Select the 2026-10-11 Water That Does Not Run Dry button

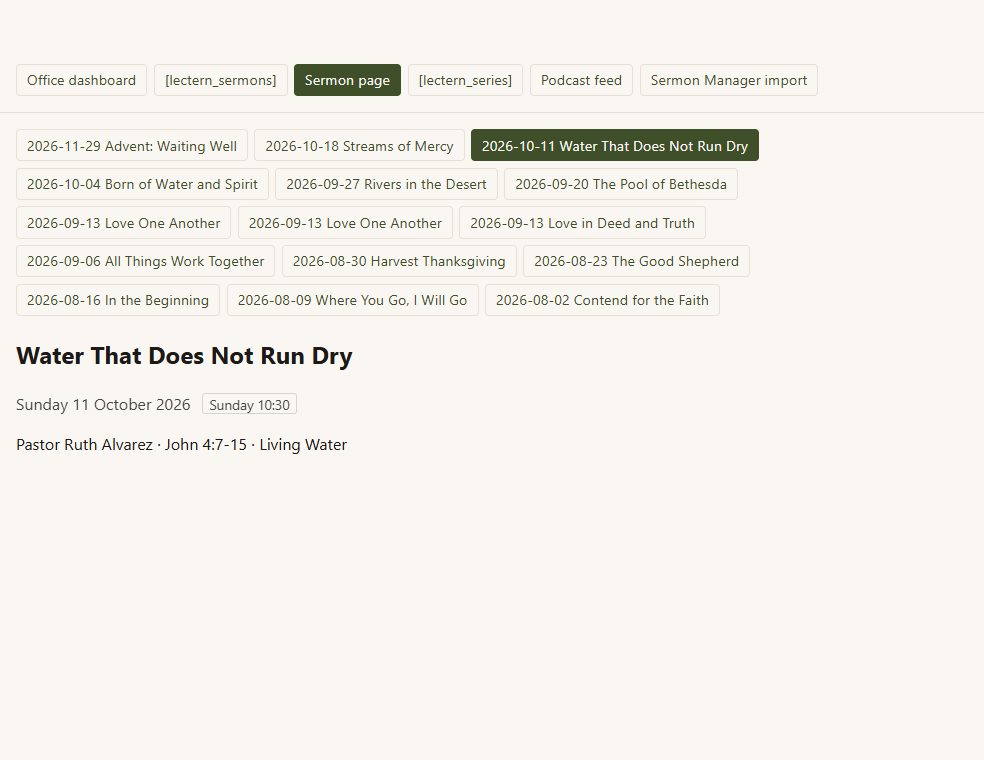(x=614, y=146)
